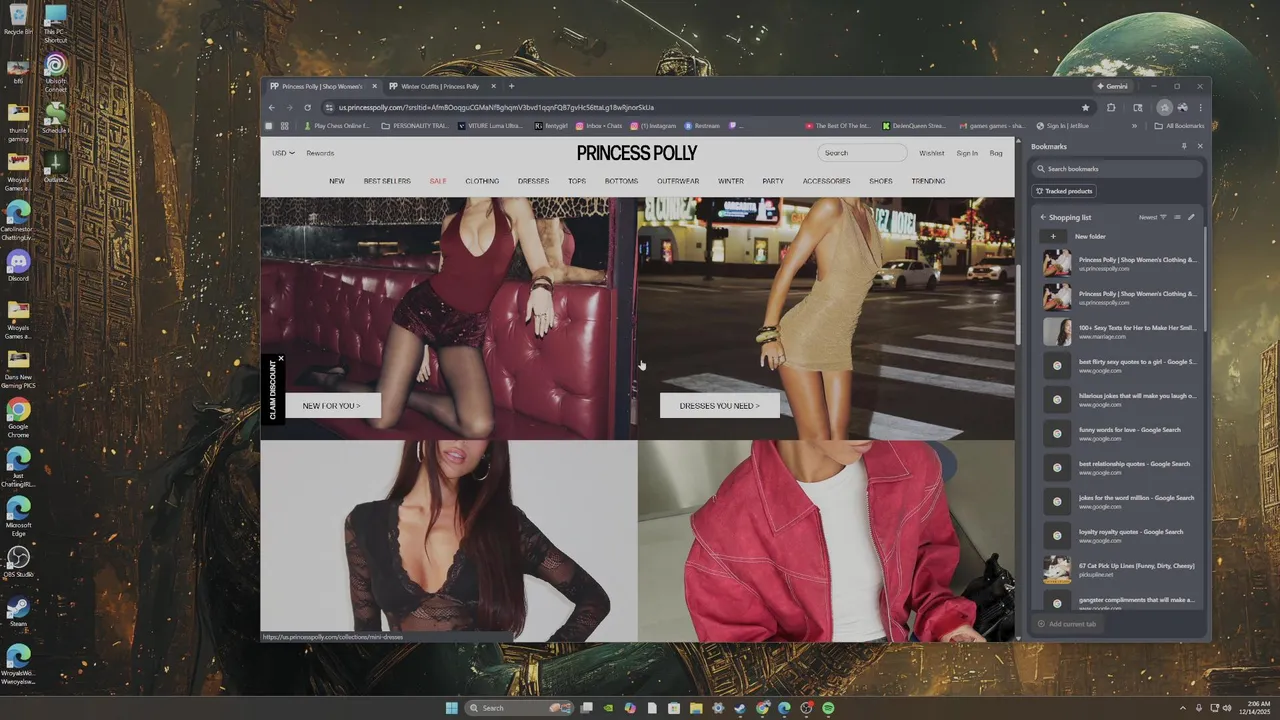Open 100+ Sexy Texts bookmark
Viewport: 1280px width, 720px height.
coord(1120,331)
